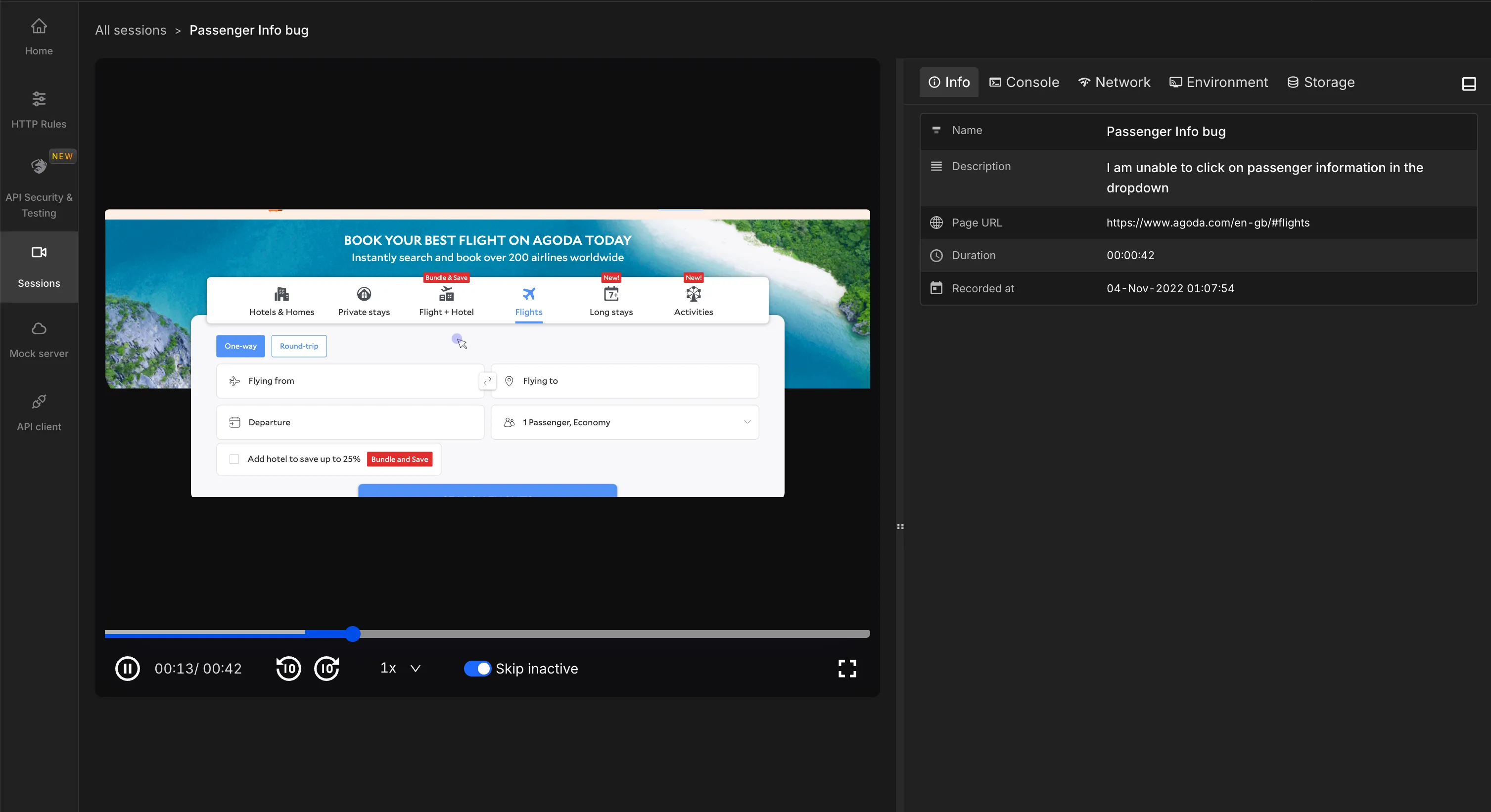This screenshot has width=1491, height=812.
Task: Open the Mock server section
Action: pos(39,340)
